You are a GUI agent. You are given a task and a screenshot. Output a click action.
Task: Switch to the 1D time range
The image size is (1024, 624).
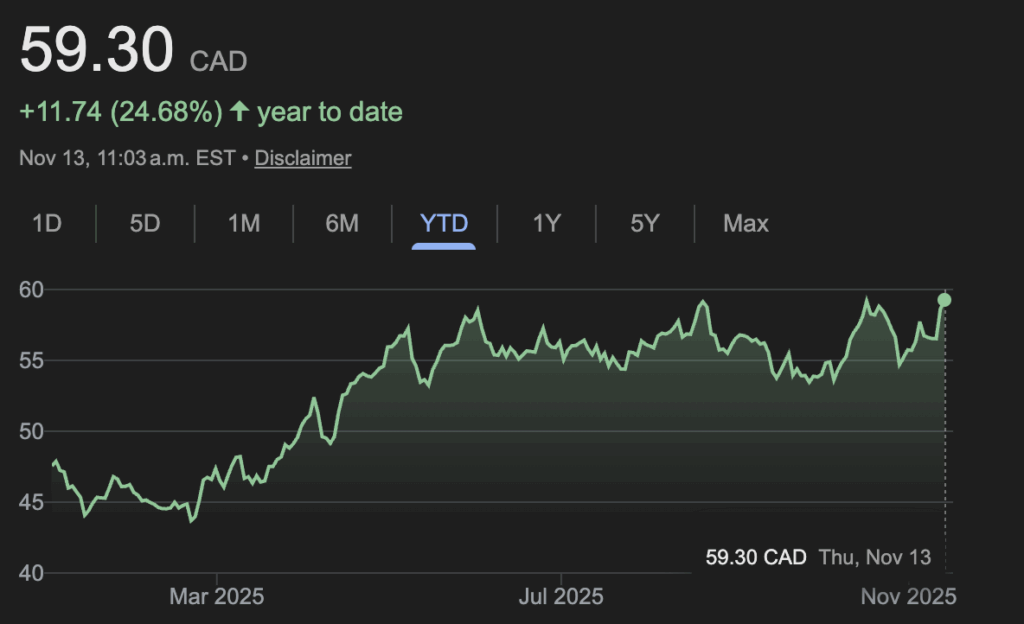(47, 223)
